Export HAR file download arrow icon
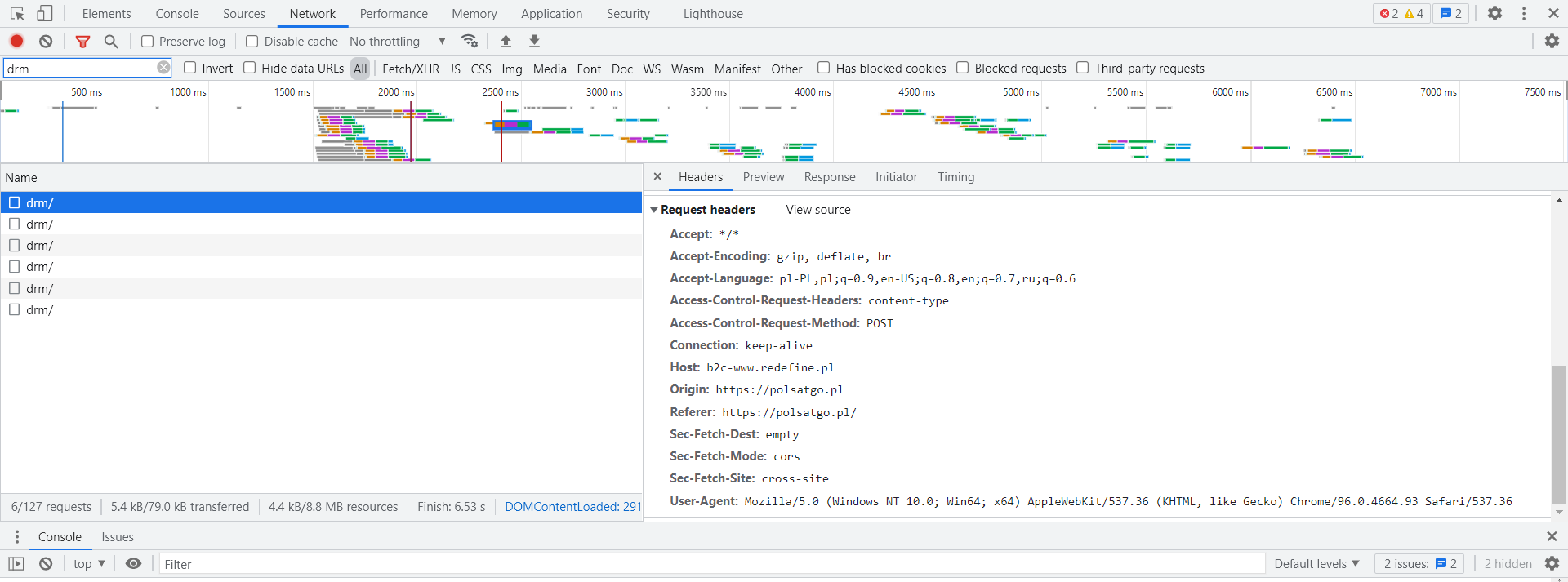 (534, 41)
